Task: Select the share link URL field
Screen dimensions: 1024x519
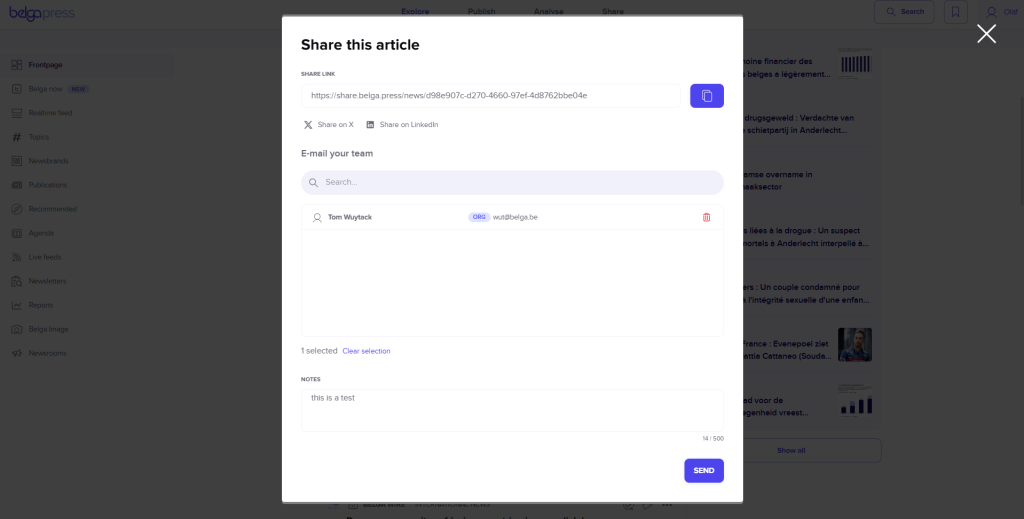Action: pos(491,96)
